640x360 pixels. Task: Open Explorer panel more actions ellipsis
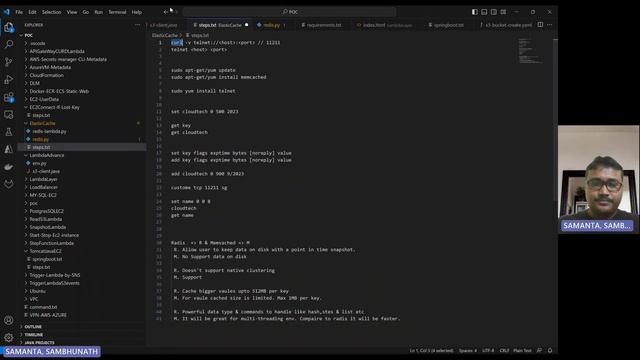(x=137, y=25)
